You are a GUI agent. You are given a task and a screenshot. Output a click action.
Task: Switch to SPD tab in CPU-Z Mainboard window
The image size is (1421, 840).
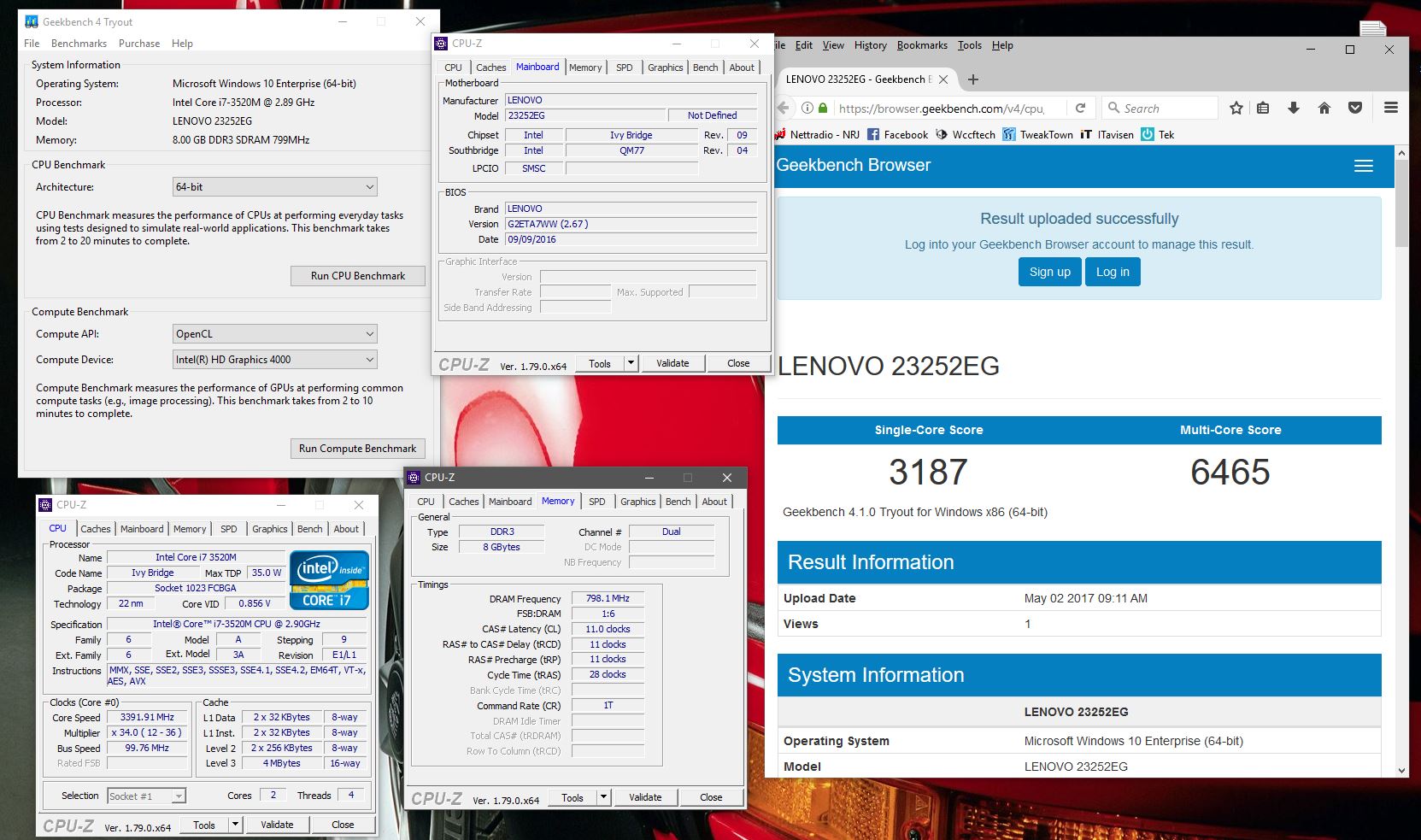tap(625, 68)
